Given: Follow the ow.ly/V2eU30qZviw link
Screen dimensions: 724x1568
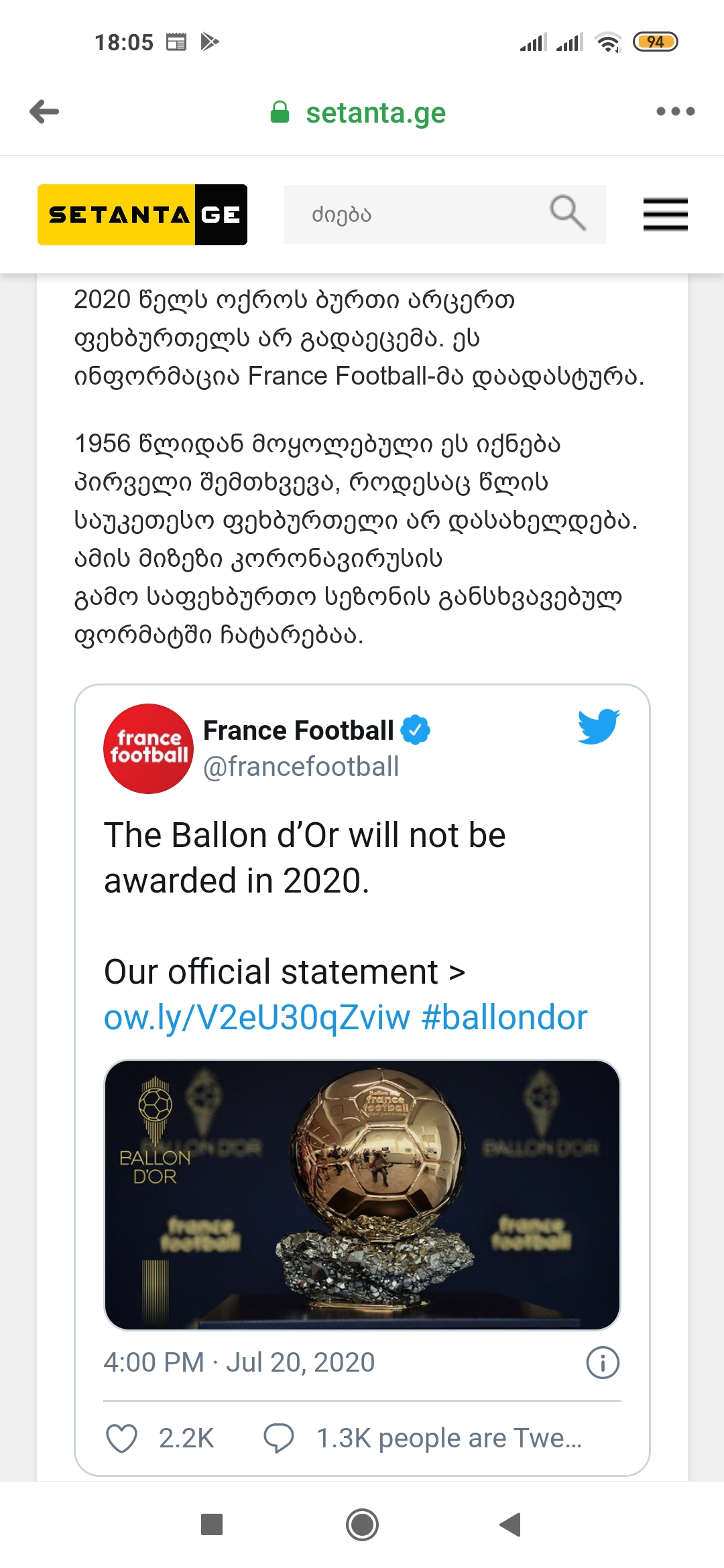Looking at the screenshot, I should point(257,1017).
